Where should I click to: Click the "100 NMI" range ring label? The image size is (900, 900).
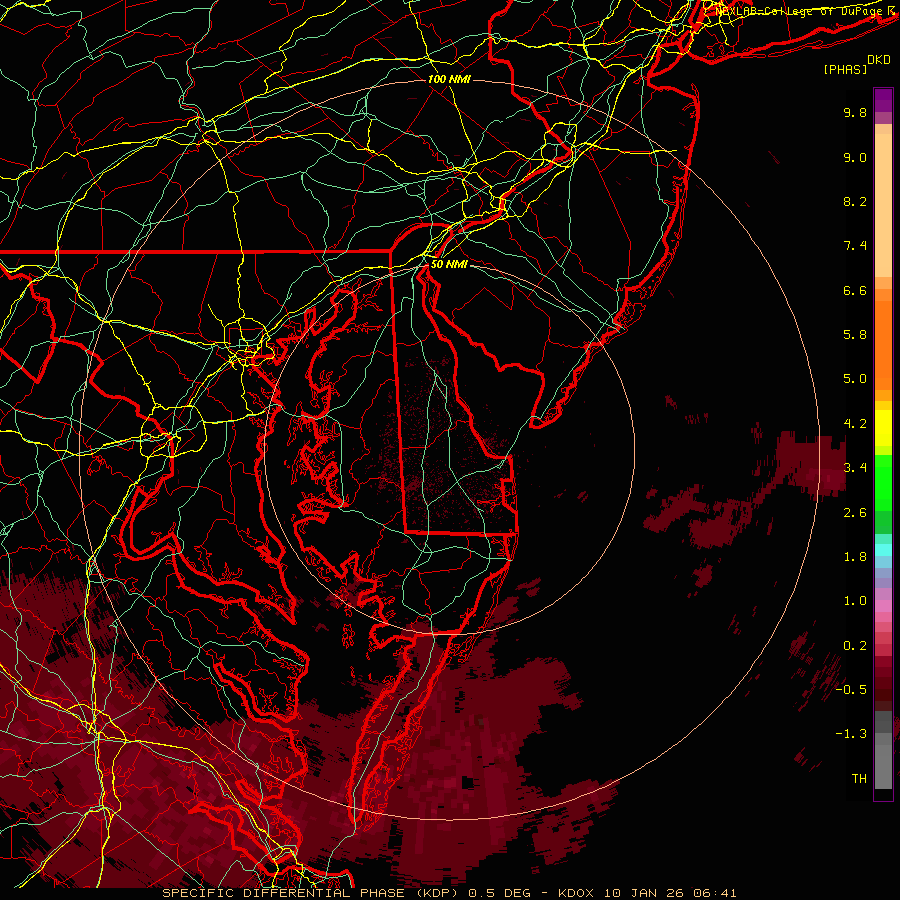(x=449, y=79)
